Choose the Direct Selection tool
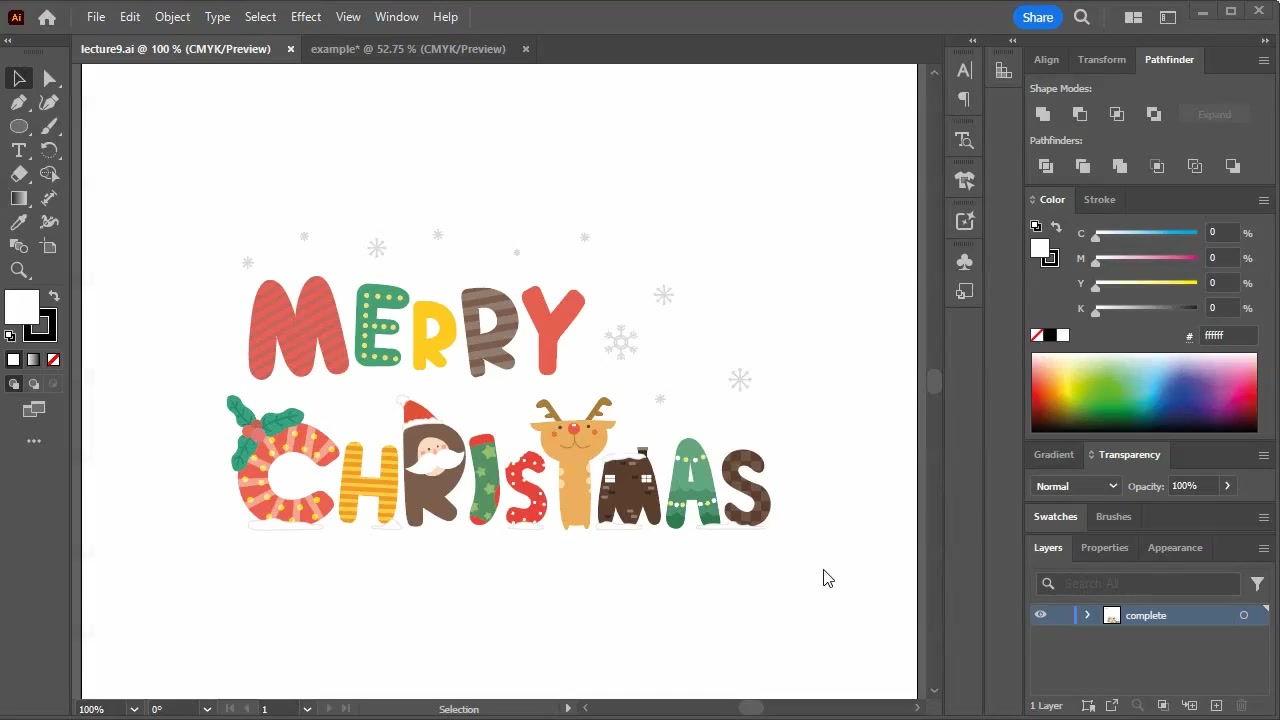The height and width of the screenshot is (720, 1280). coord(49,79)
